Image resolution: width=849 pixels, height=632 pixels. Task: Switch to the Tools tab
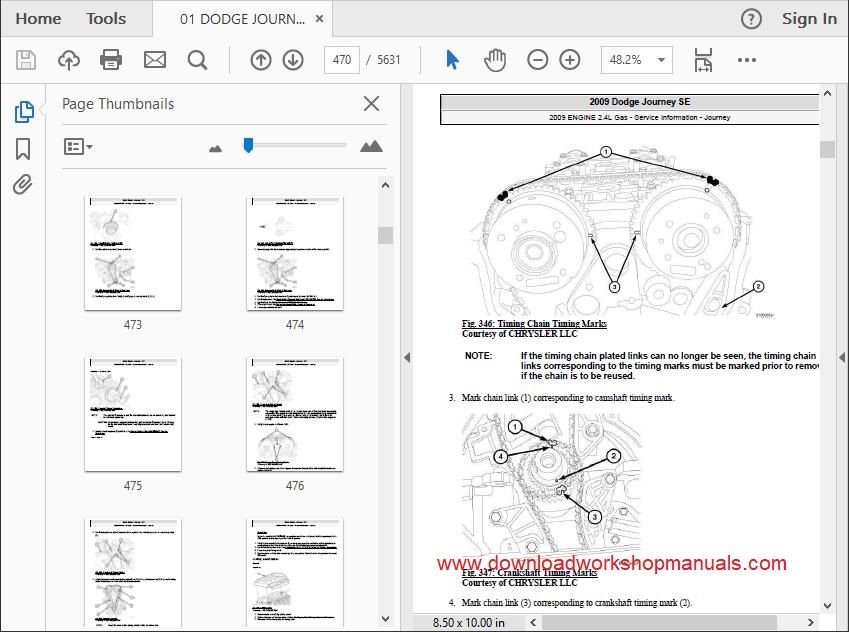[x=106, y=18]
